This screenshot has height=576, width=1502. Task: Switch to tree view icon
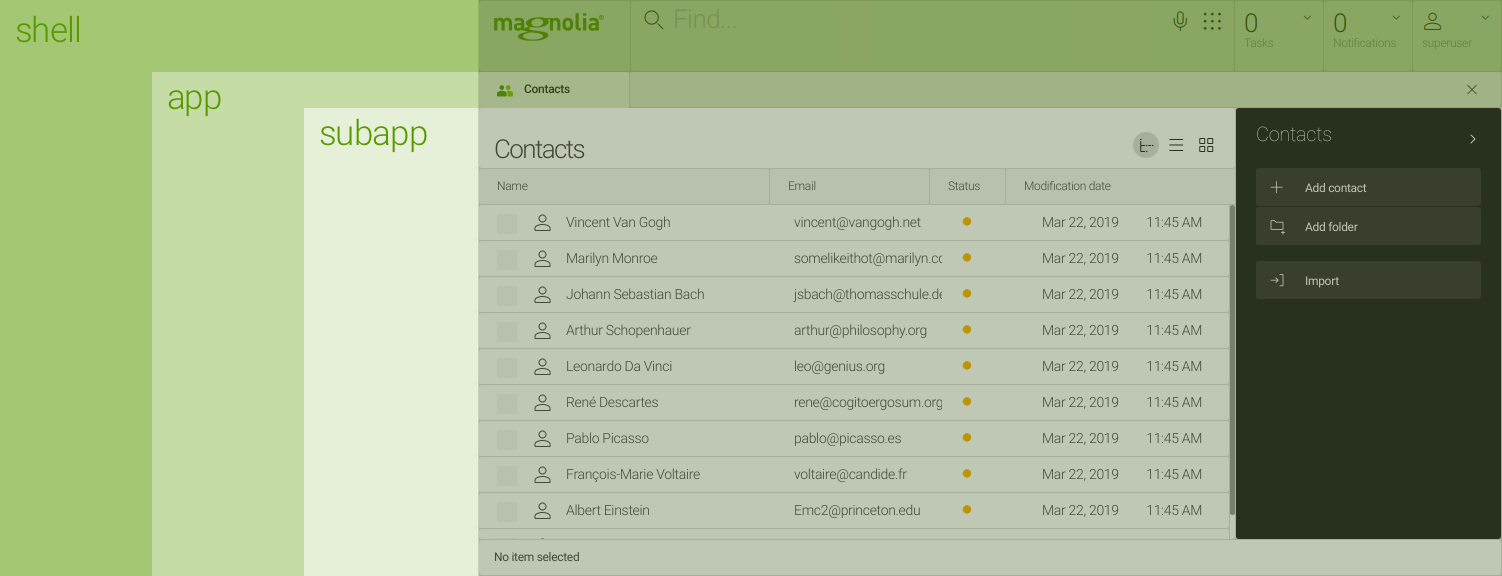click(1146, 146)
